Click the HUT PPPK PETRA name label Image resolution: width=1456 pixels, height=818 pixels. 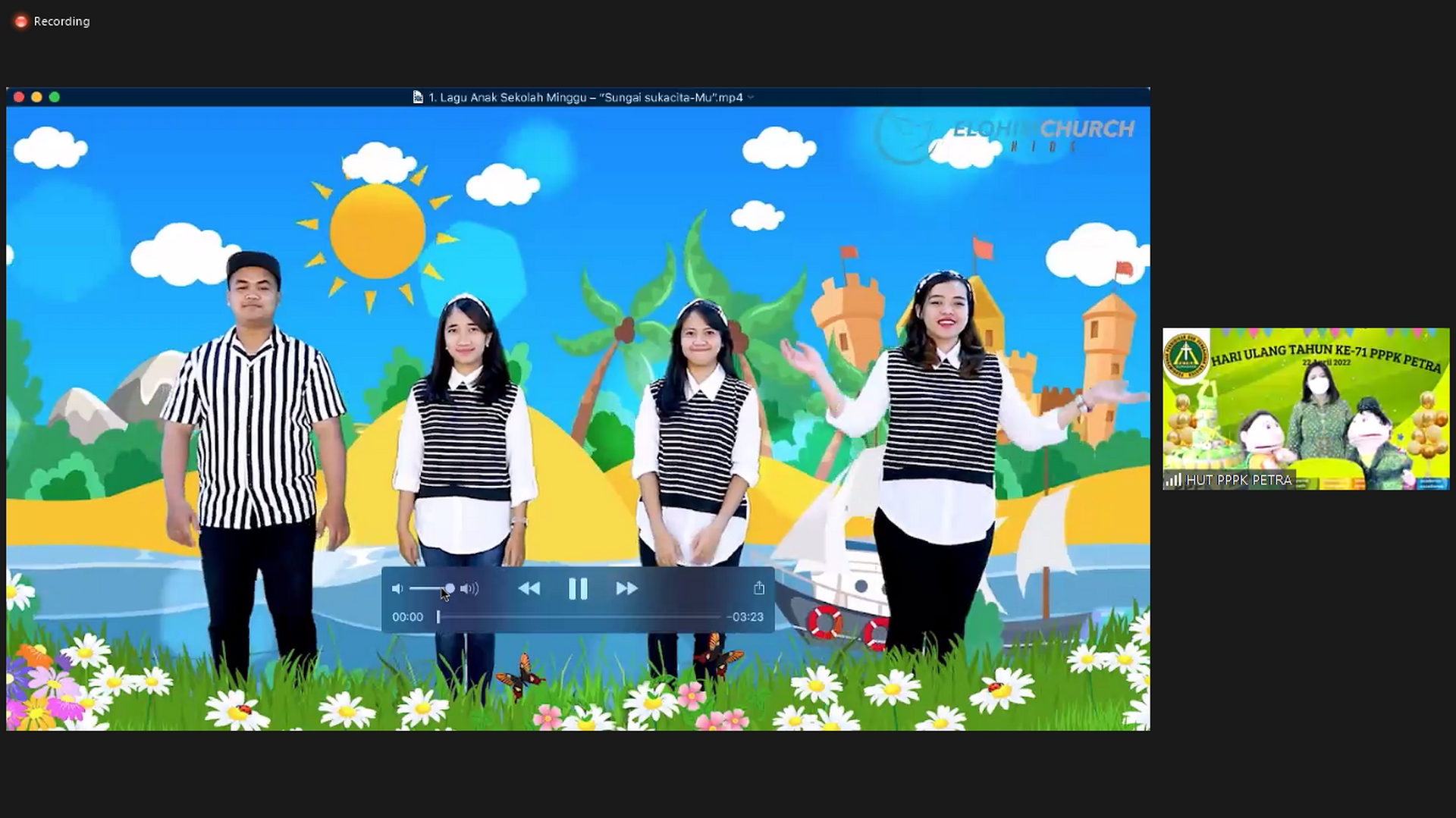click(x=1238, y=480)
